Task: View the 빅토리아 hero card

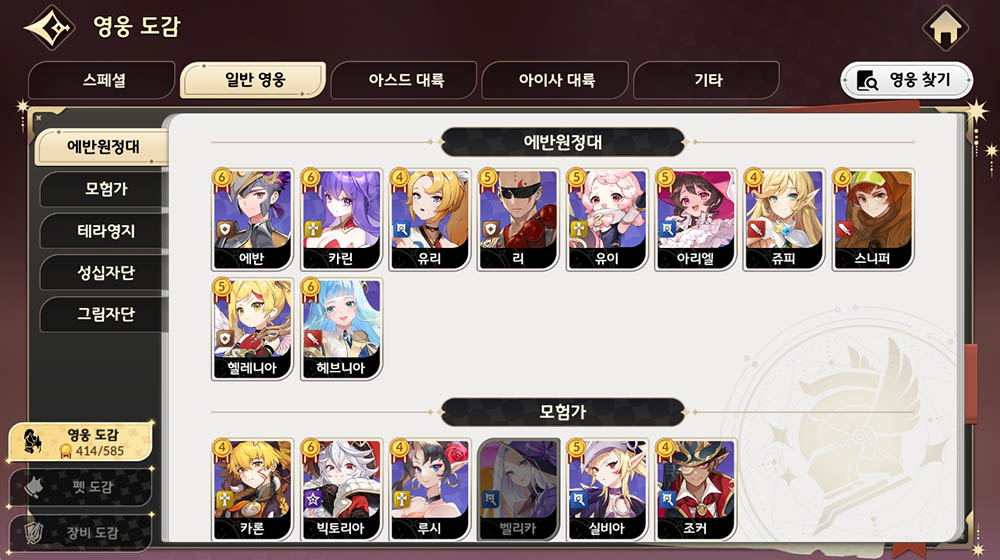Action: [341, 489]
